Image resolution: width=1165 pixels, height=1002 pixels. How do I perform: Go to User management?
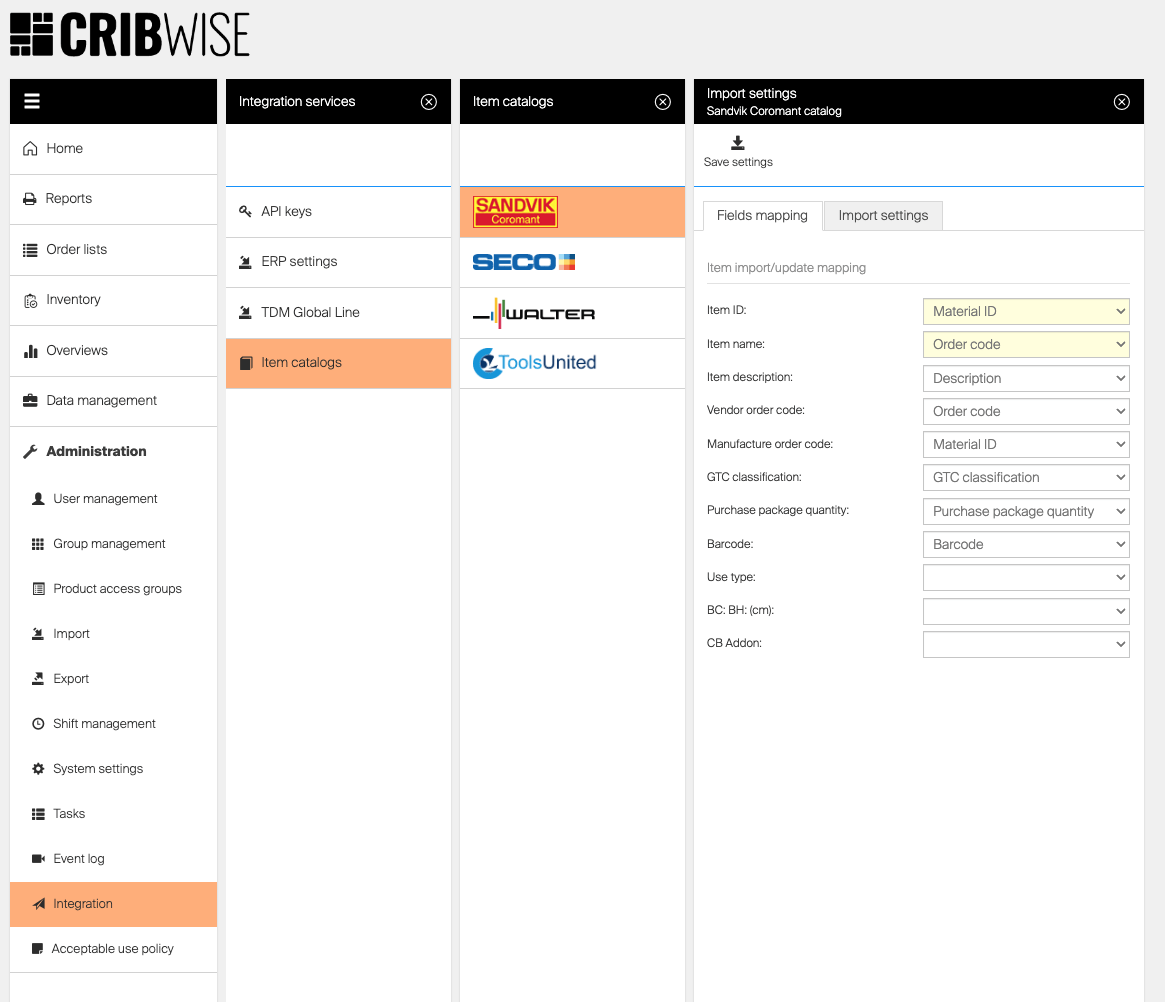[105, 498]
